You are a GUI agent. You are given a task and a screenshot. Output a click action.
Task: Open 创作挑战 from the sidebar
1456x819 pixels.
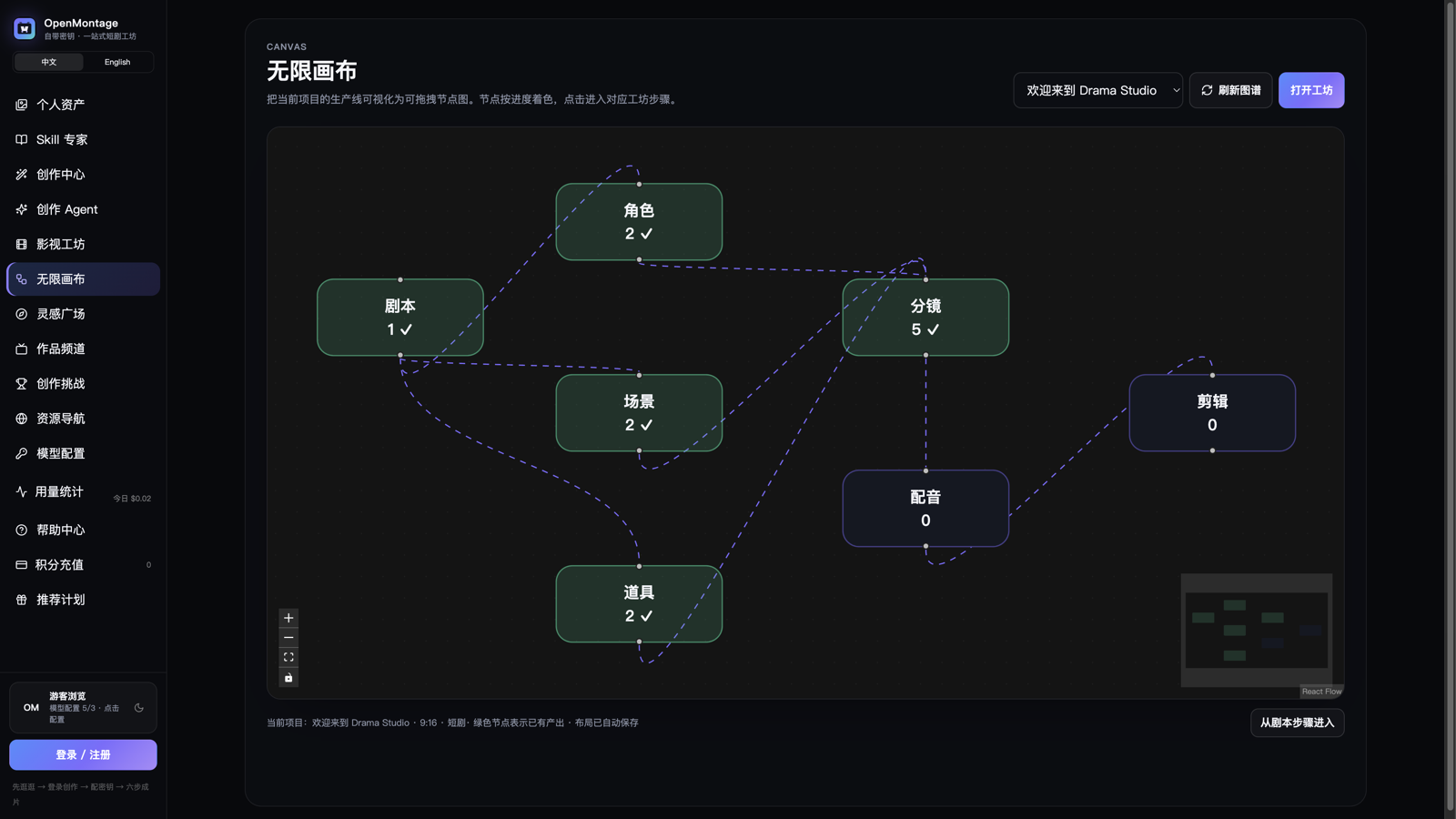(x=83, y=384)
